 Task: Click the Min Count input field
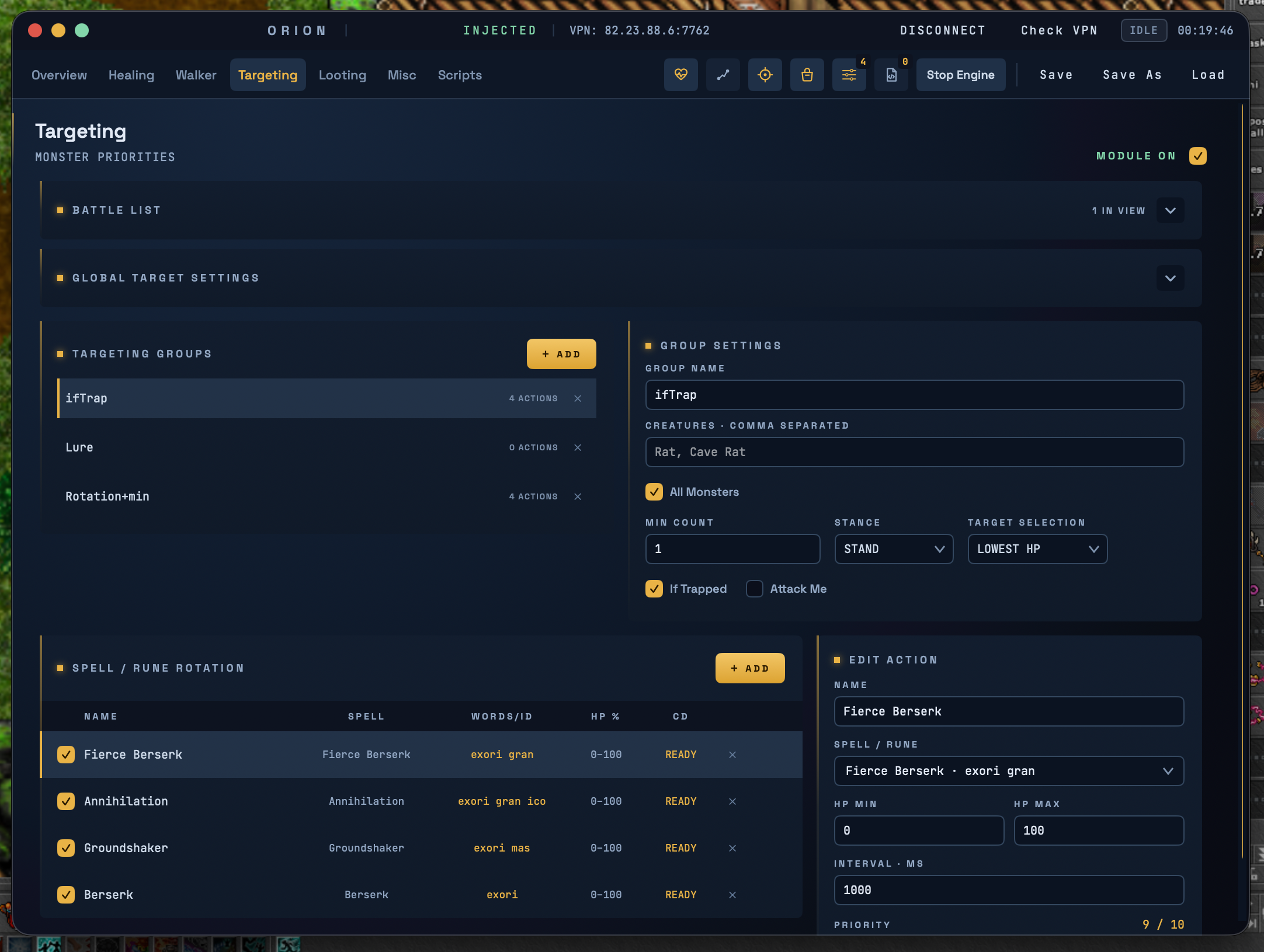[732, 549]
